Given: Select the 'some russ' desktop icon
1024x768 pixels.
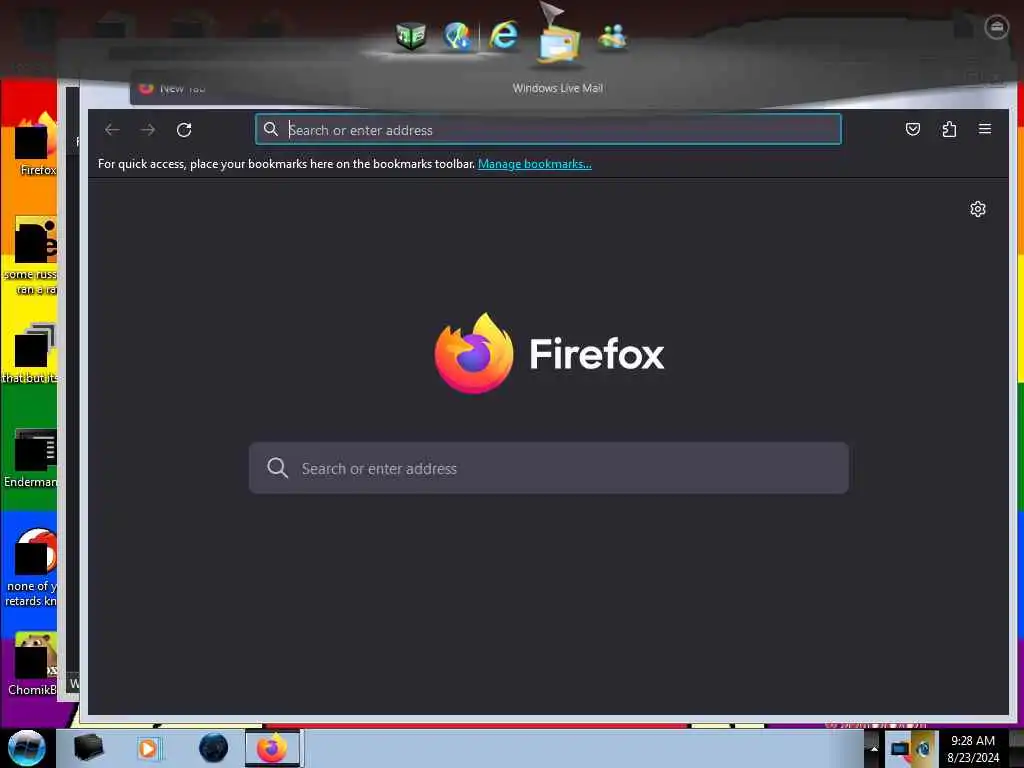Looking at the screenshot, I should (x=31, y=256).
